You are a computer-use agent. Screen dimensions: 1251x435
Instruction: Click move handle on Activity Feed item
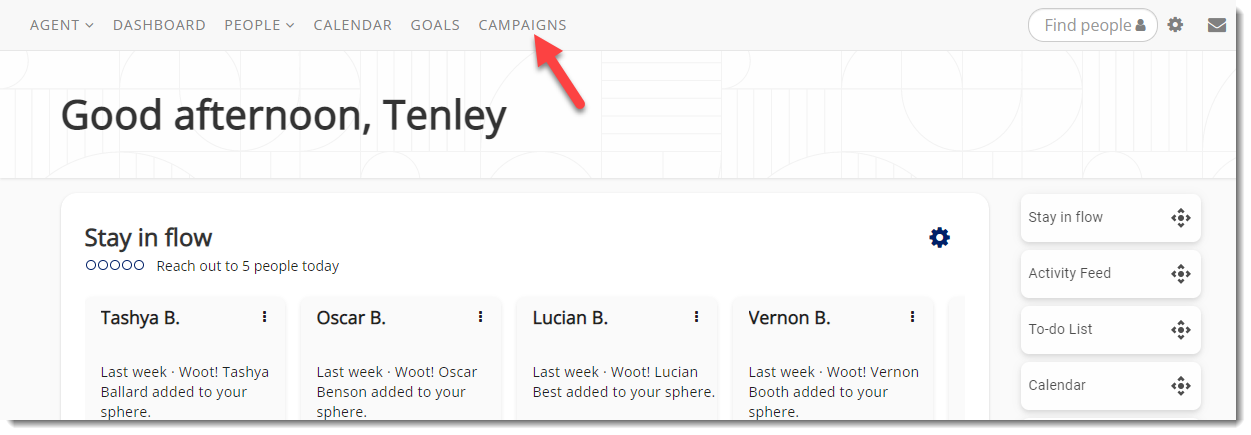tap(1180, 274)
